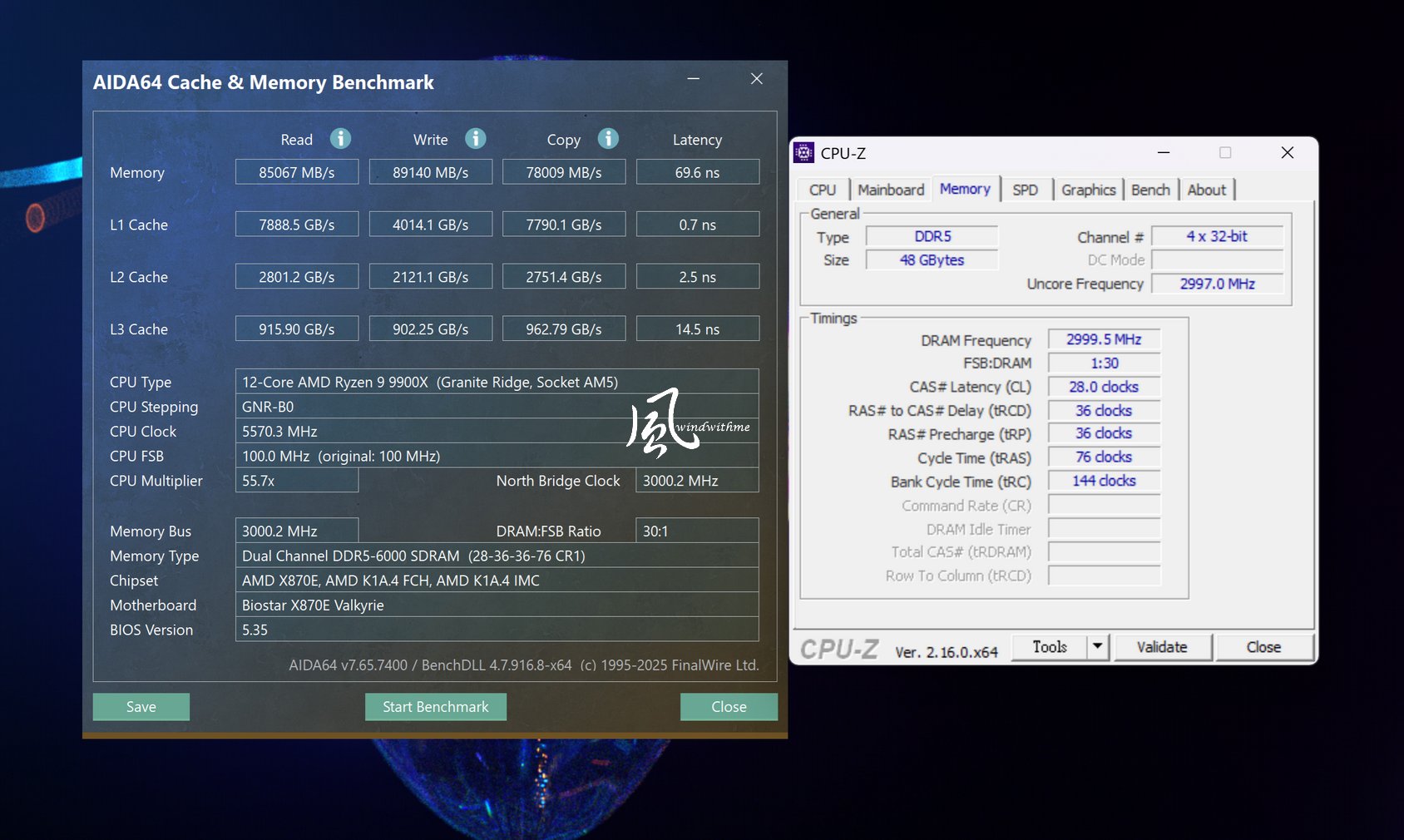Click the Write info icon
The height and width of the screenshot is (840, 1404).
(475, 139)
